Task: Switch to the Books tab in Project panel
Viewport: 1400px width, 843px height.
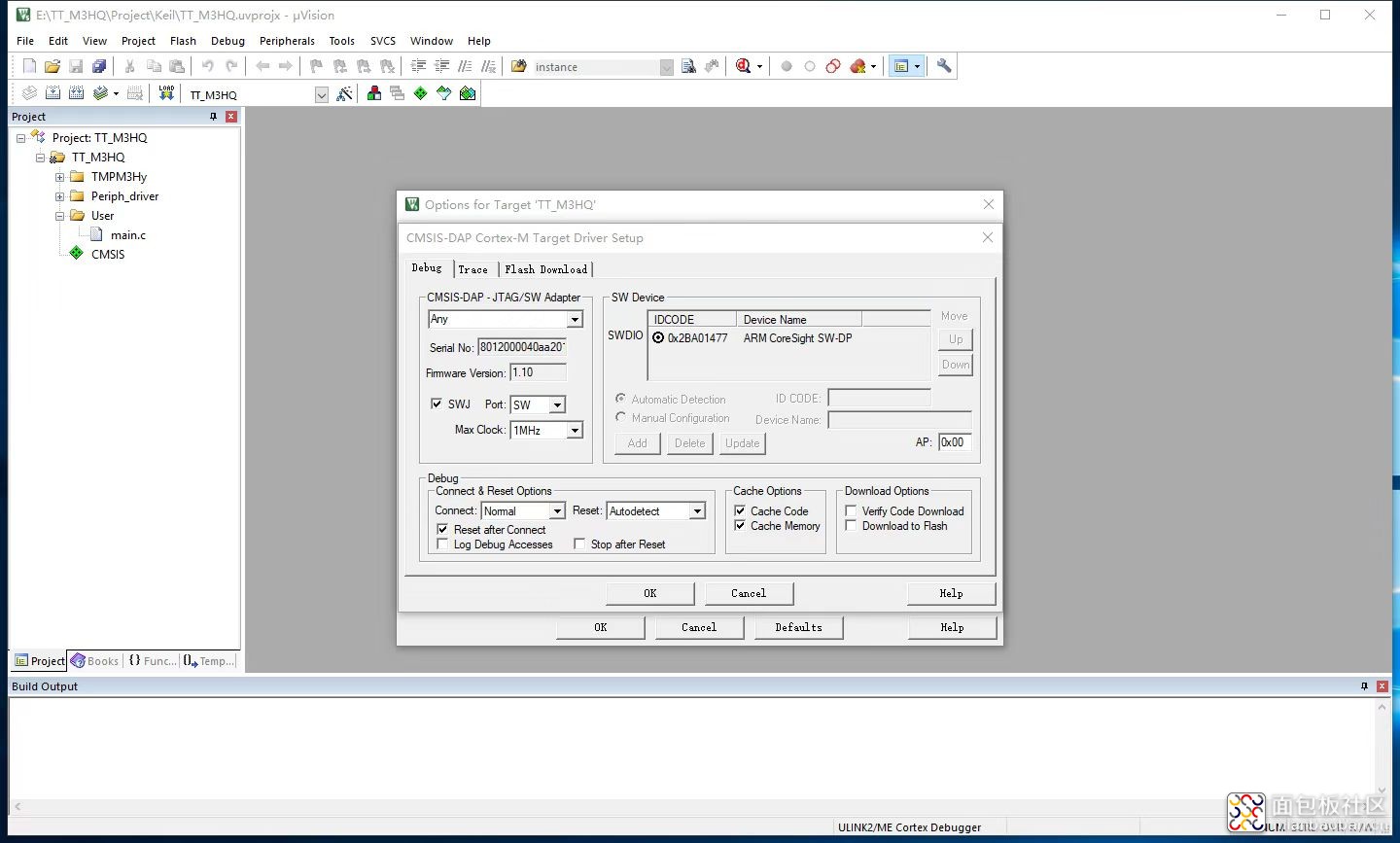Action: 94,661
